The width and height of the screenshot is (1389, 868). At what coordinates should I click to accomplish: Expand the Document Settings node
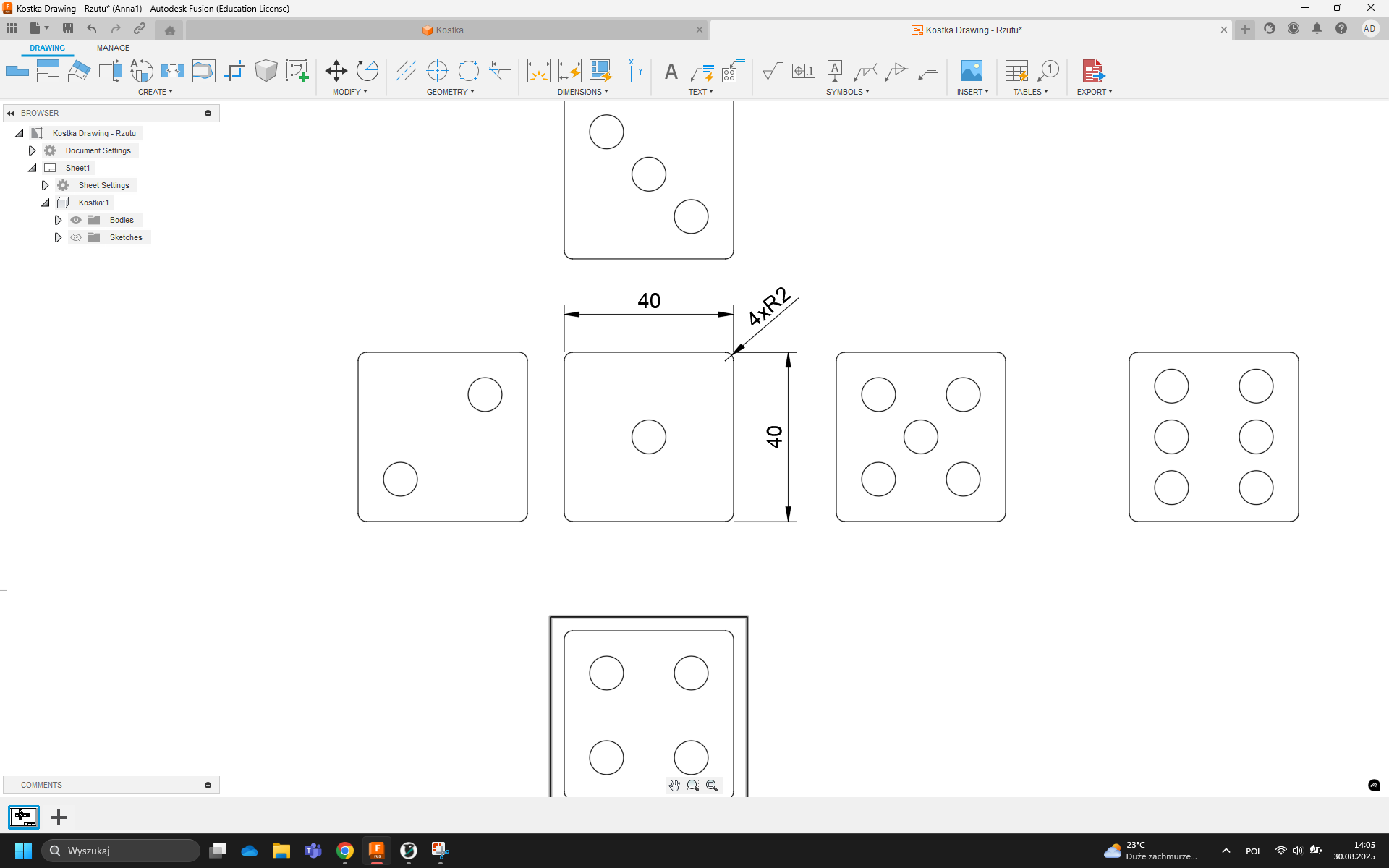(32, 150)
